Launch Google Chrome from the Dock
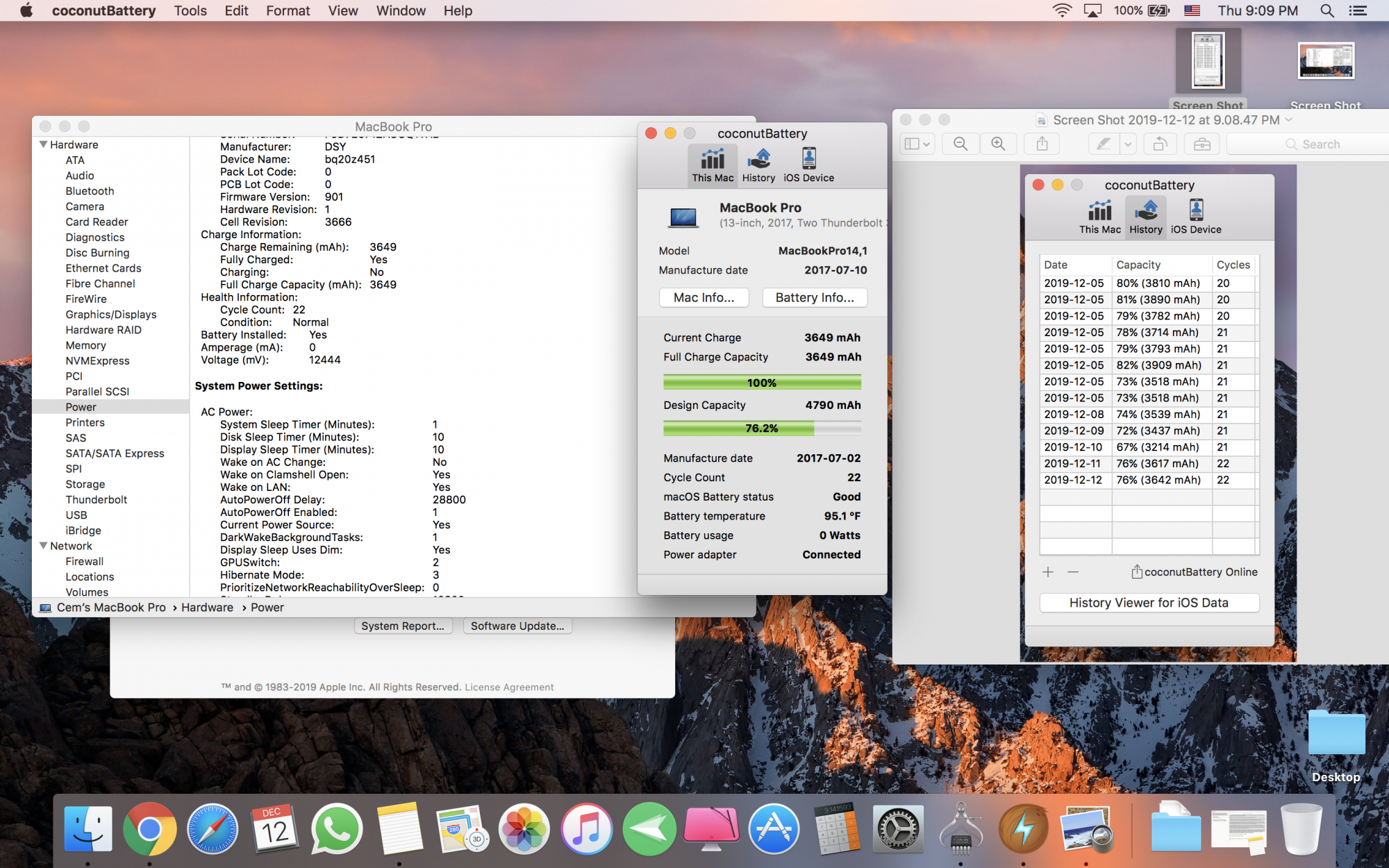 tap(149, 829)
